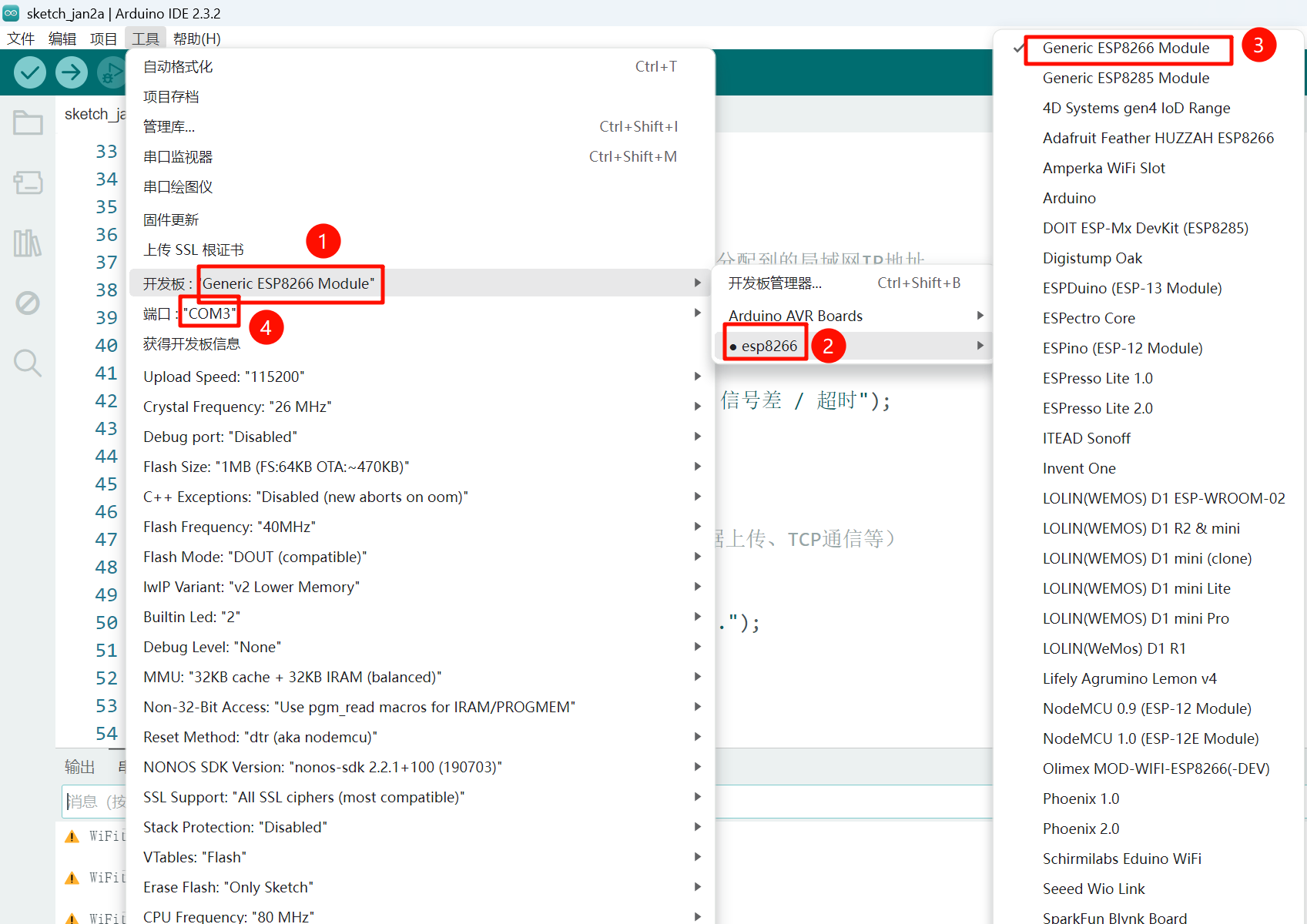
Task: Expand Crystal Frequency 26 MHz options
Action: pyautogui.click(x=421, y=407)
